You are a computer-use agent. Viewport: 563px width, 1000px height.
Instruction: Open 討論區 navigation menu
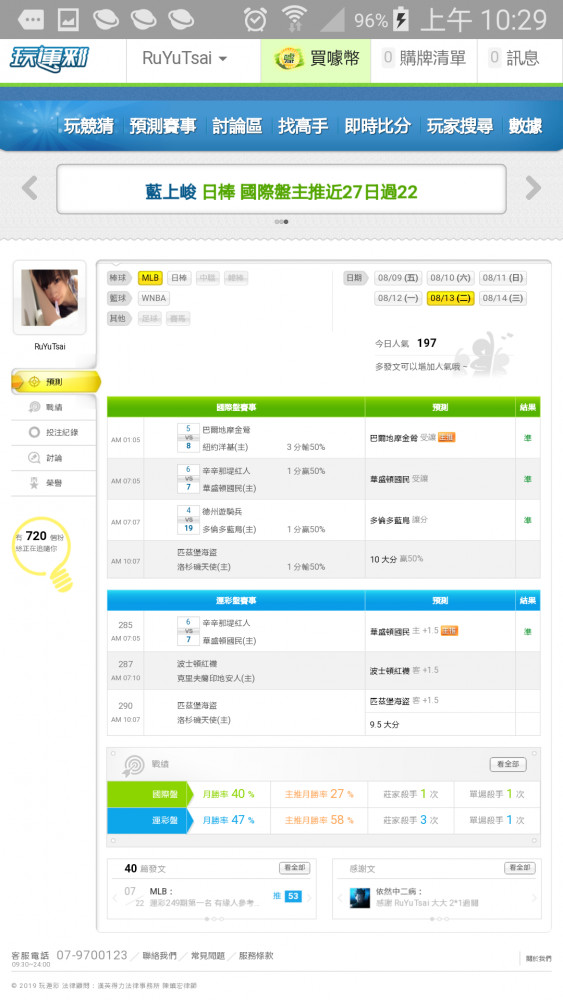click(x=237, y=126)
